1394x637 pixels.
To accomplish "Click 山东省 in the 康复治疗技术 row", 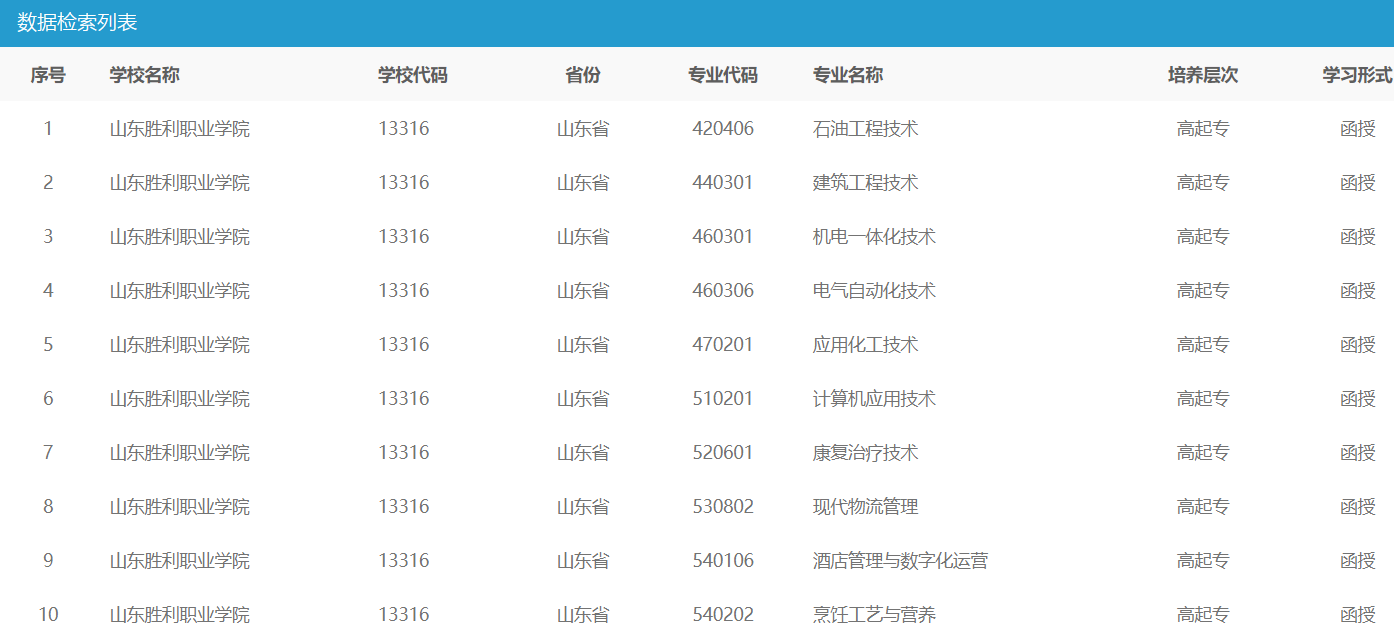I will (x=583, y=453).
